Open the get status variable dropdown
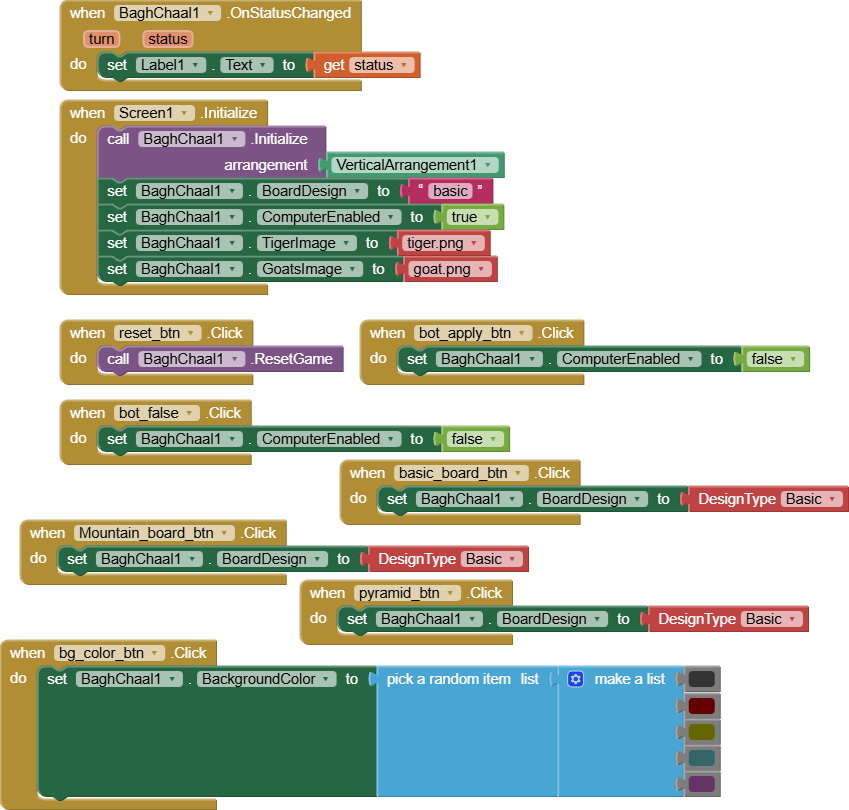The image size is (849, 810). (404, 65)
